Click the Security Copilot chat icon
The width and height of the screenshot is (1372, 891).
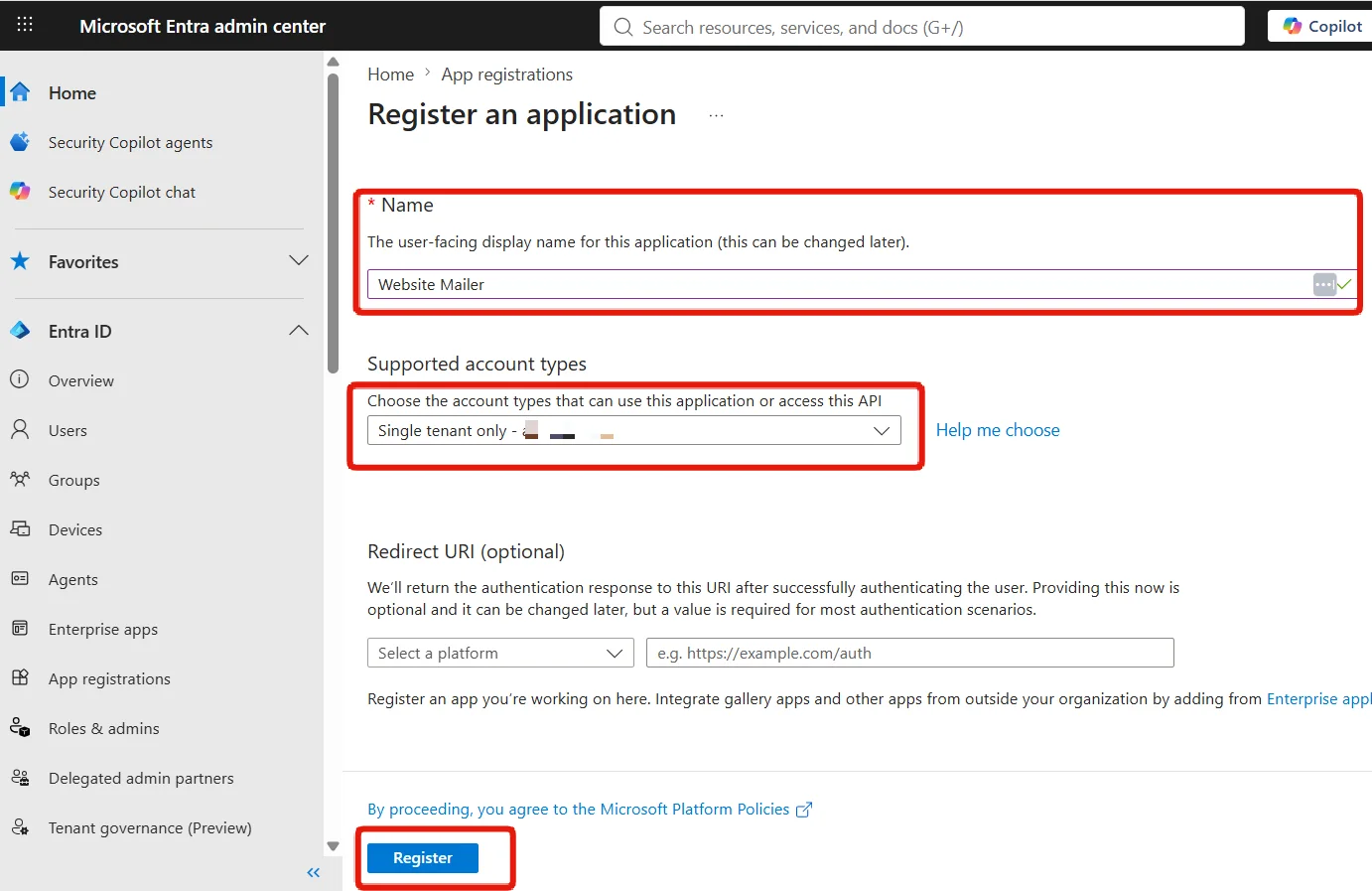[20, 191]
